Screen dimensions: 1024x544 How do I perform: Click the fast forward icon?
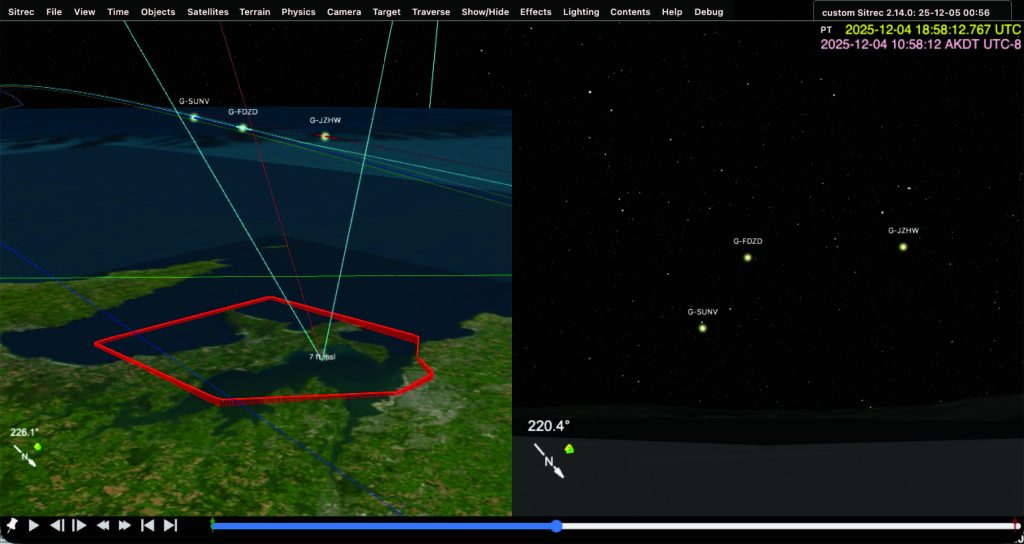[x=125, y=525]
